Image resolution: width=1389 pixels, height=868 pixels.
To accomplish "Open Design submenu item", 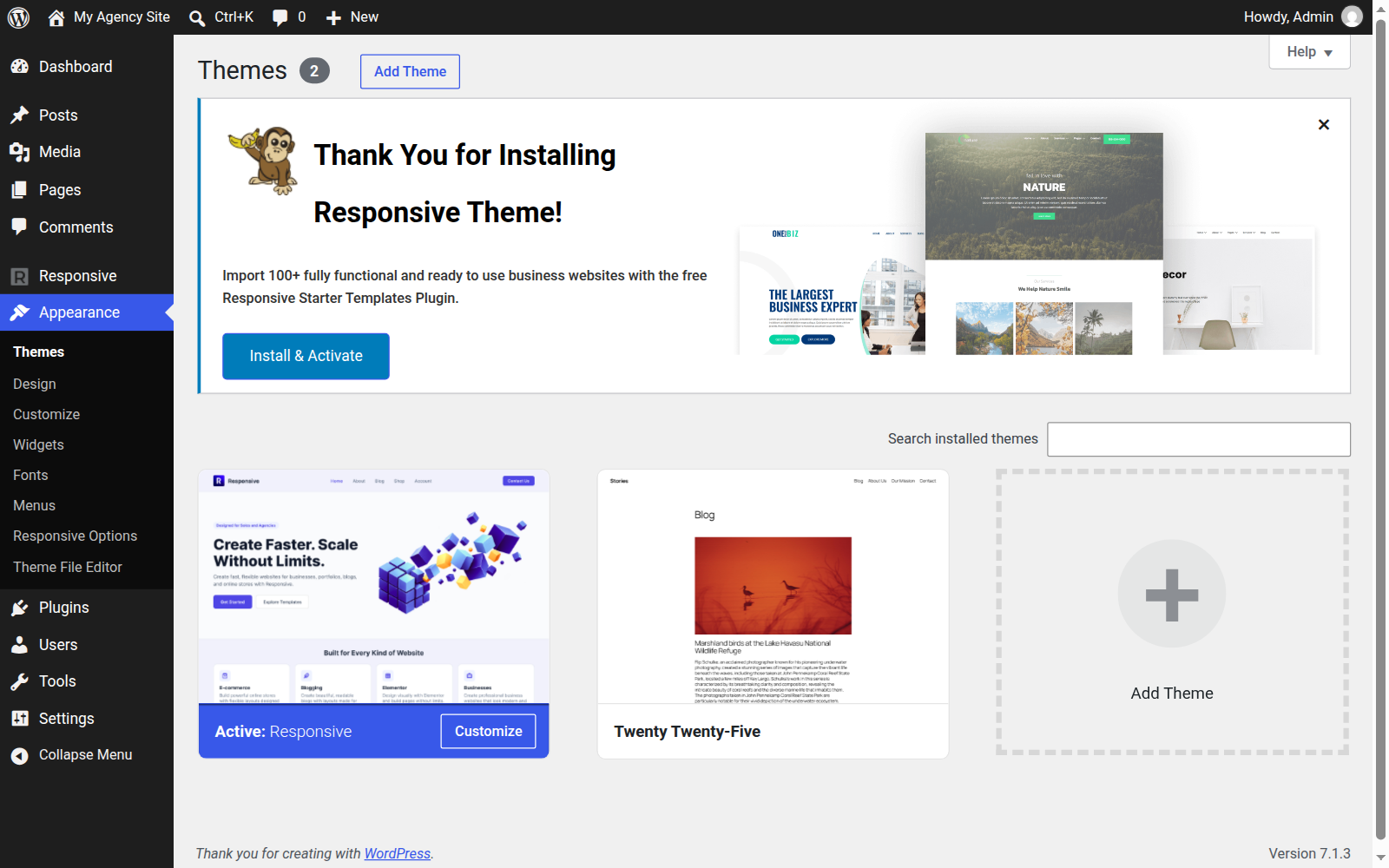I will tap(35, 384).
